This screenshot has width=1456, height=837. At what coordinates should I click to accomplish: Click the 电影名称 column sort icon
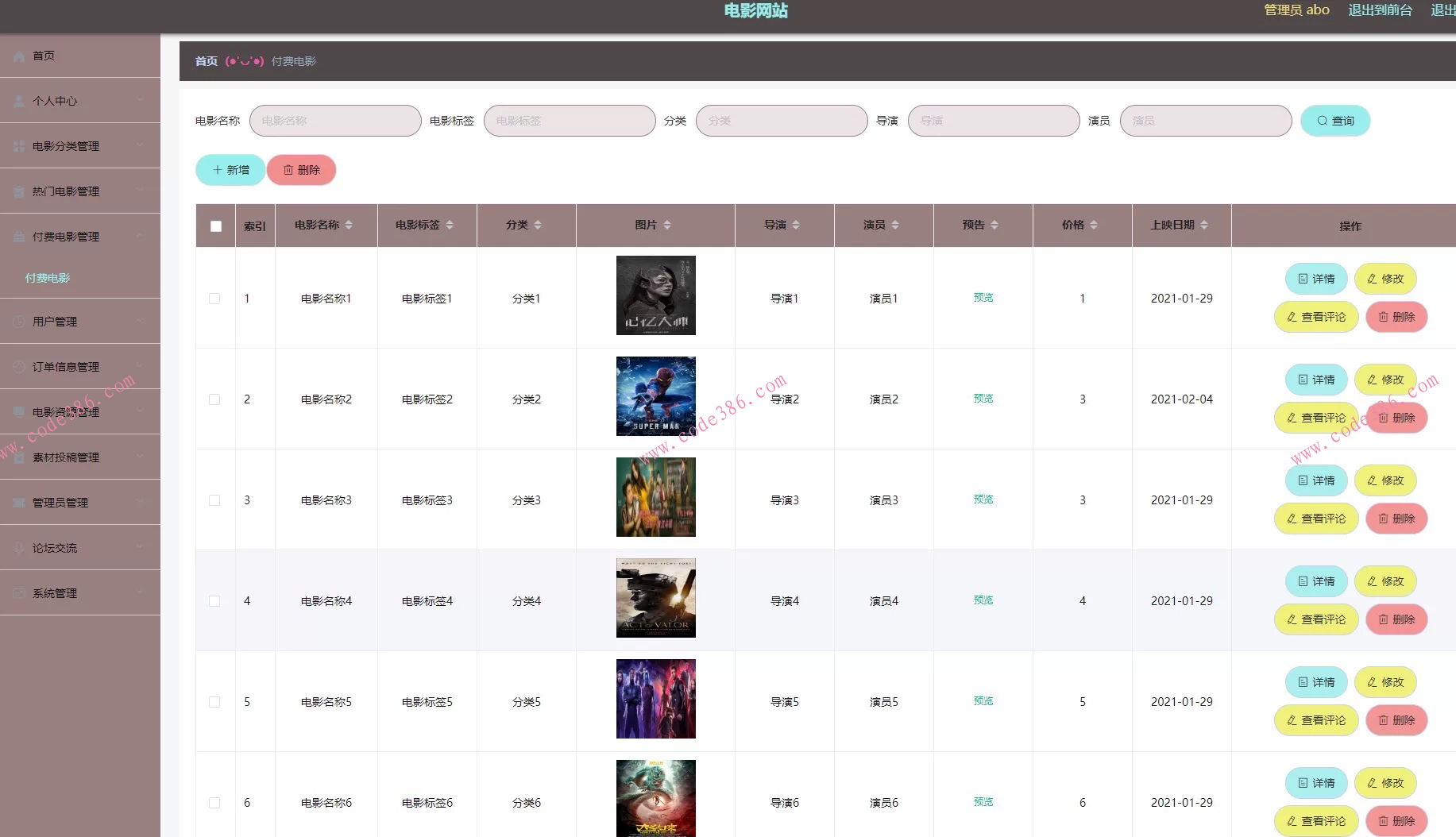(x=349, y=226)
